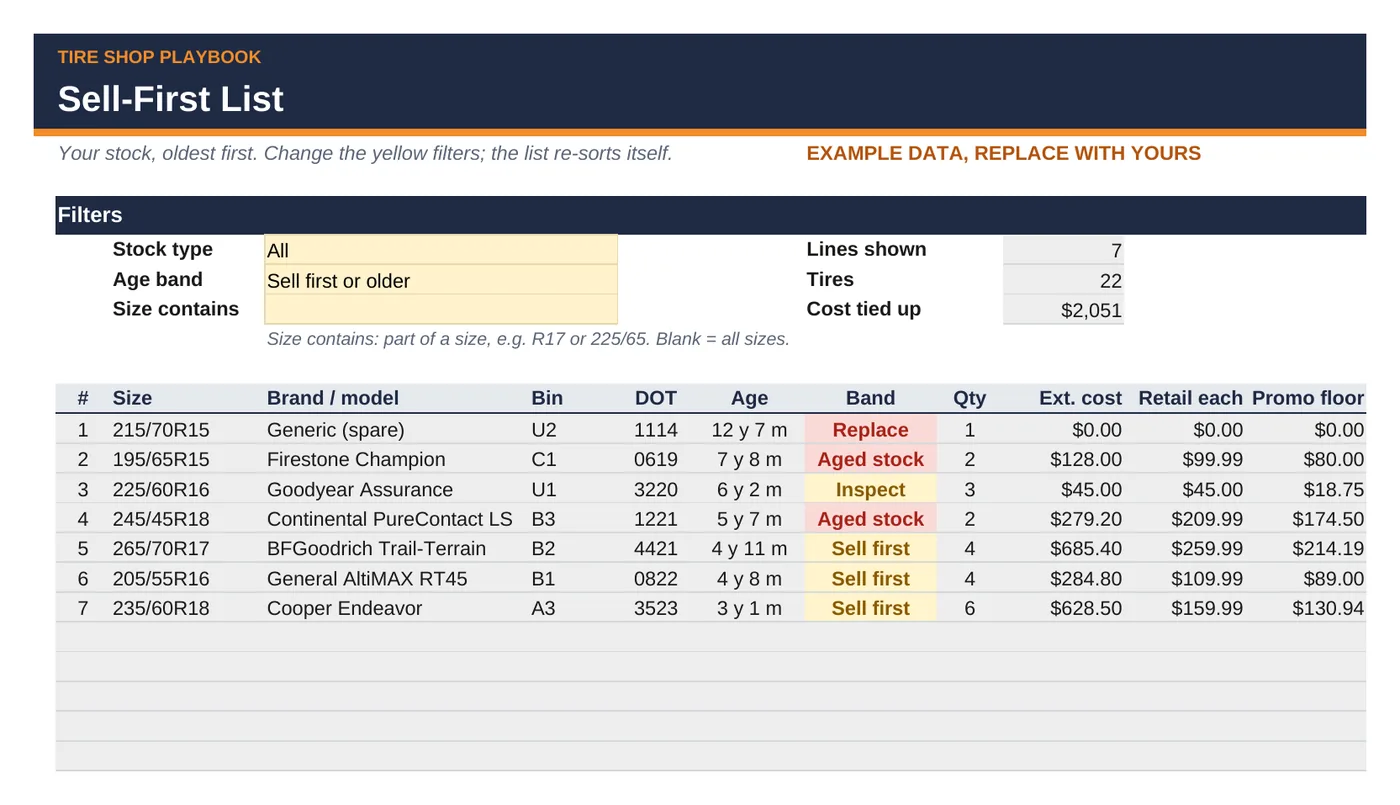Image resolution: width=1400 pixels, height=805 pixels.
Task: Select the Lines shown value 7
Action: pos(1063,250)
